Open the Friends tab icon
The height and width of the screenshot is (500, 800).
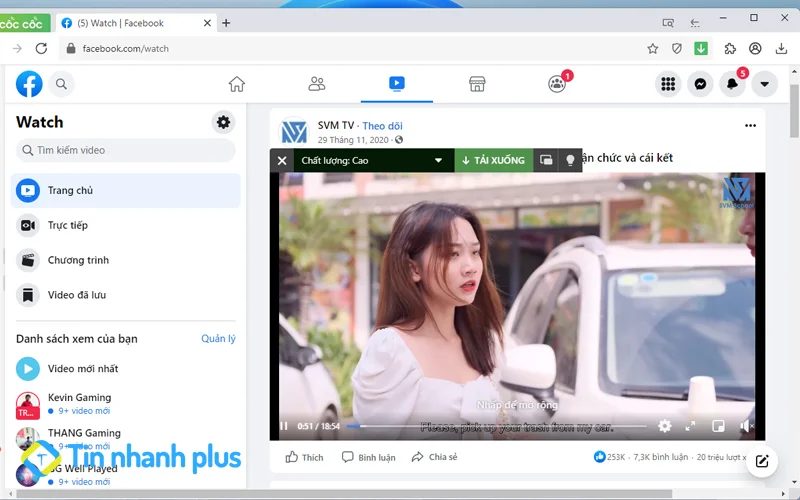(x=317, y=84)
